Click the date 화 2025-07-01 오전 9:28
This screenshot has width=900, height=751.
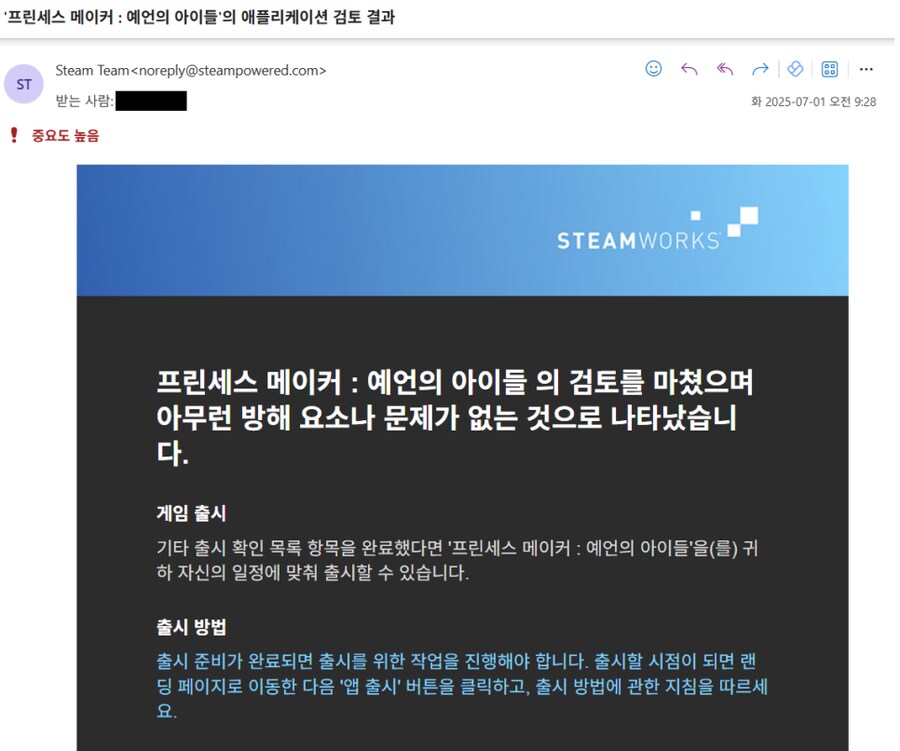813,102
